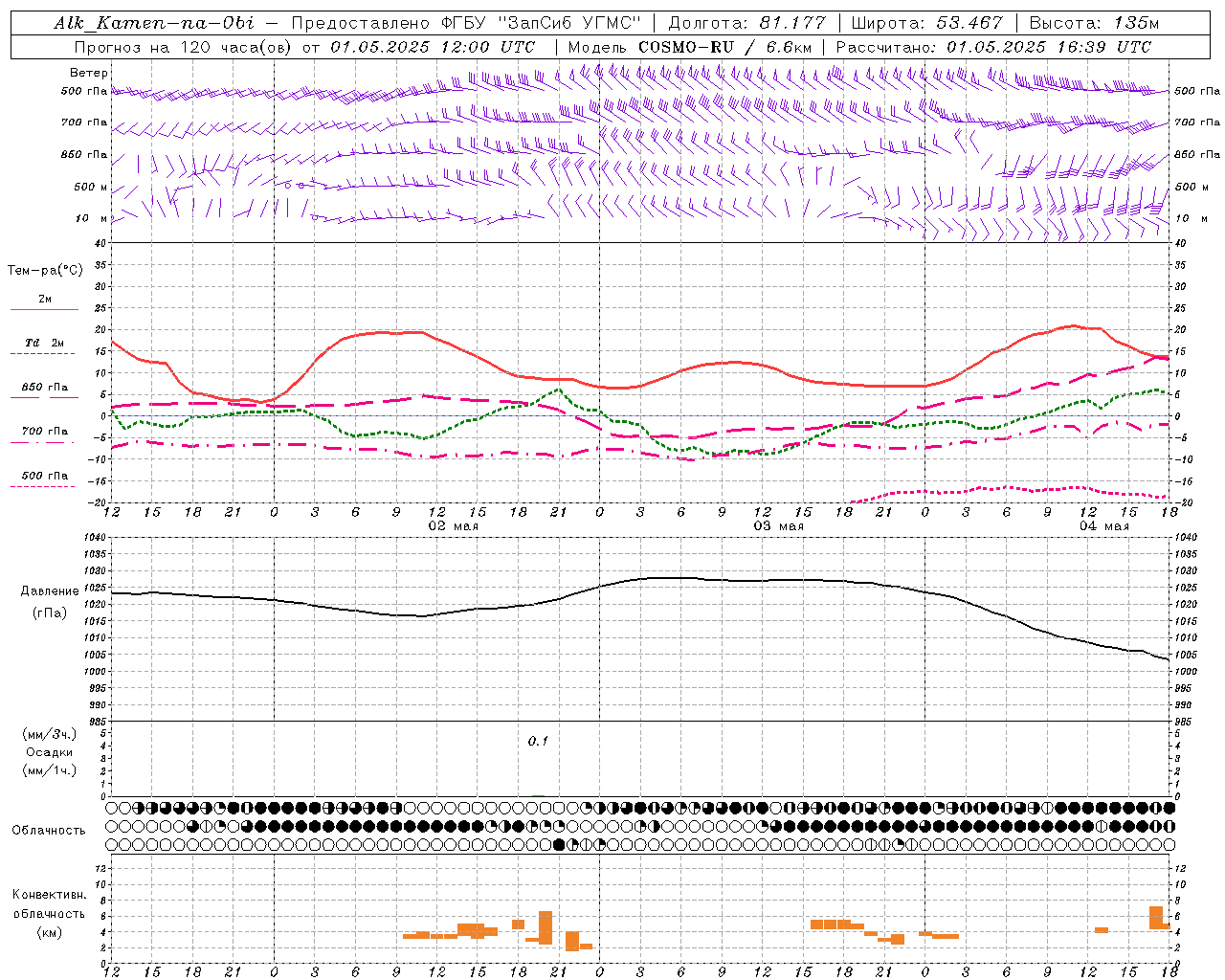Click the (гПа) unit under Давление
This screenshot has width=1225, height=980.
pos(49,613)
